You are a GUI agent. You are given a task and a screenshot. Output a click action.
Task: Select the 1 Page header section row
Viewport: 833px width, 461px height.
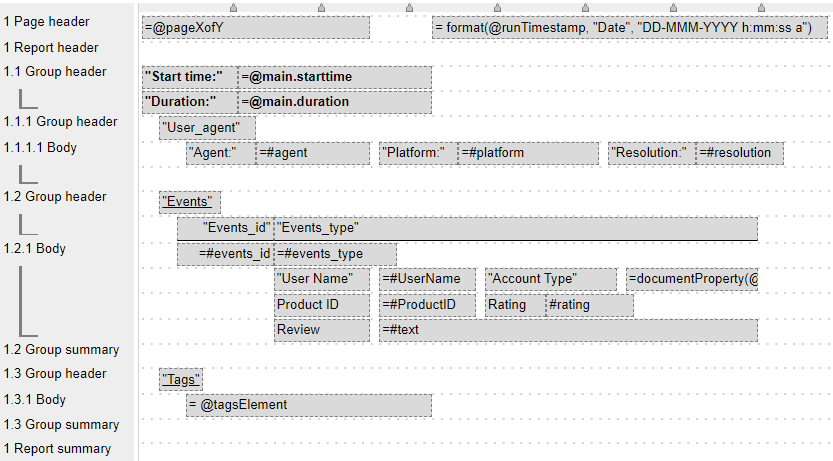(x=46, y=22)
